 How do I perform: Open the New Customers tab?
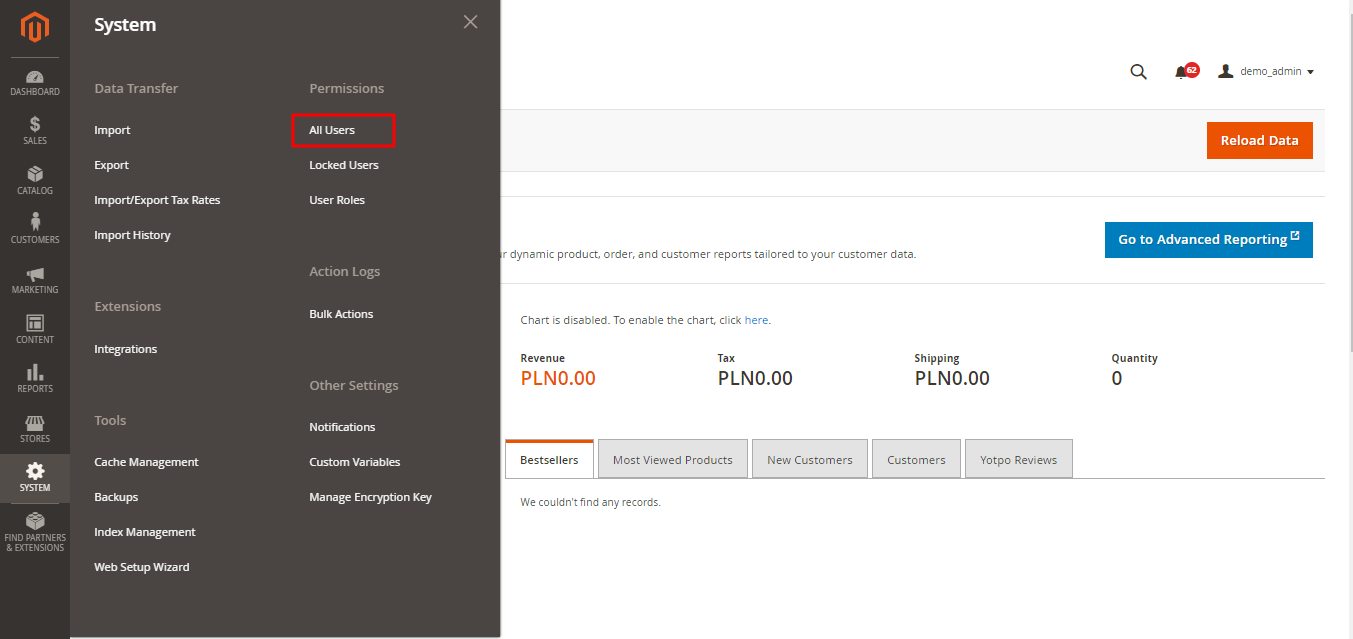(x=809, y=459)
